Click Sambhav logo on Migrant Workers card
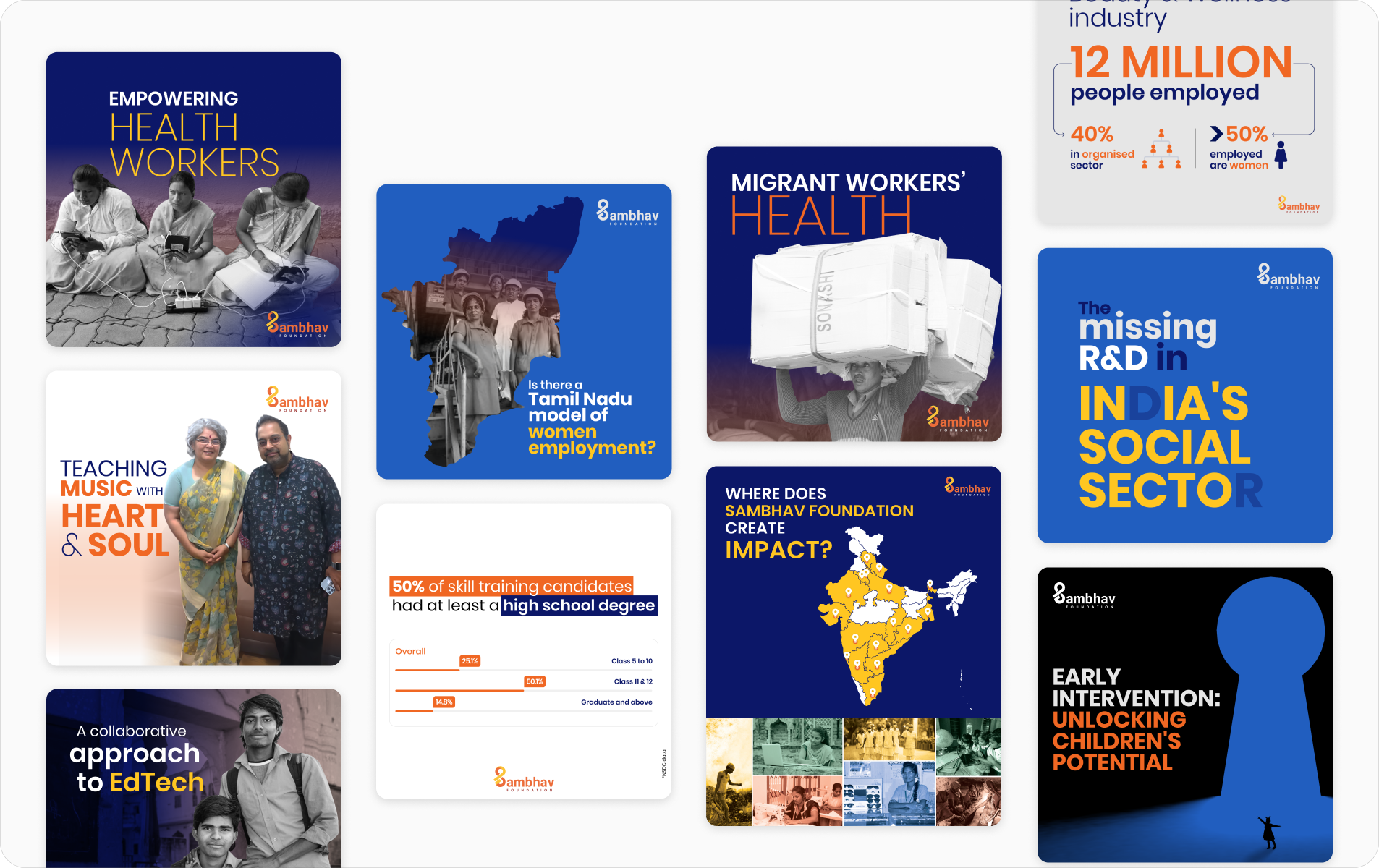Image resolution: width=1379 pixels, height=868 pixels. [x=958, y=420]
